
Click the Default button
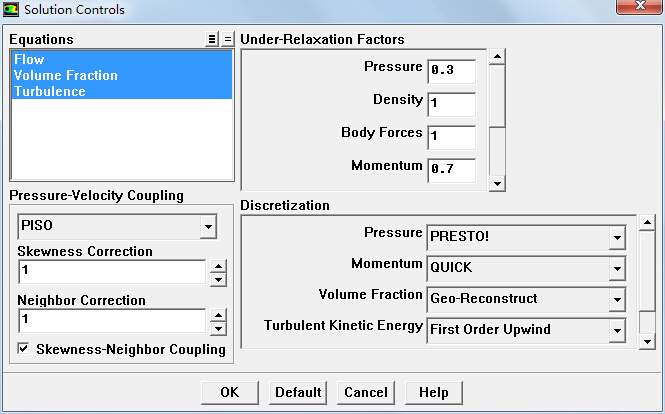click(x=298, y=392)
